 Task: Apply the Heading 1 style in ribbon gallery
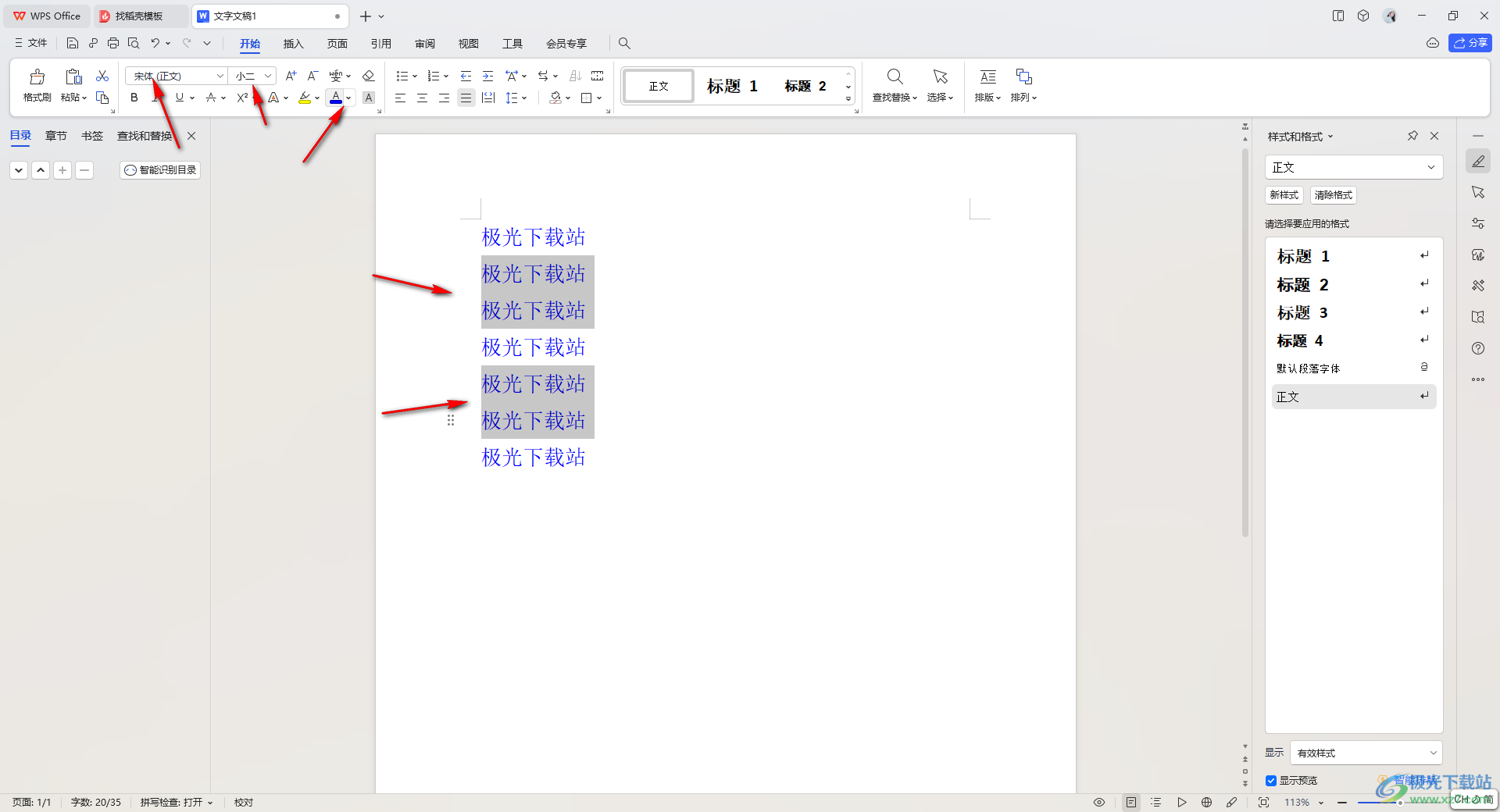732,86
